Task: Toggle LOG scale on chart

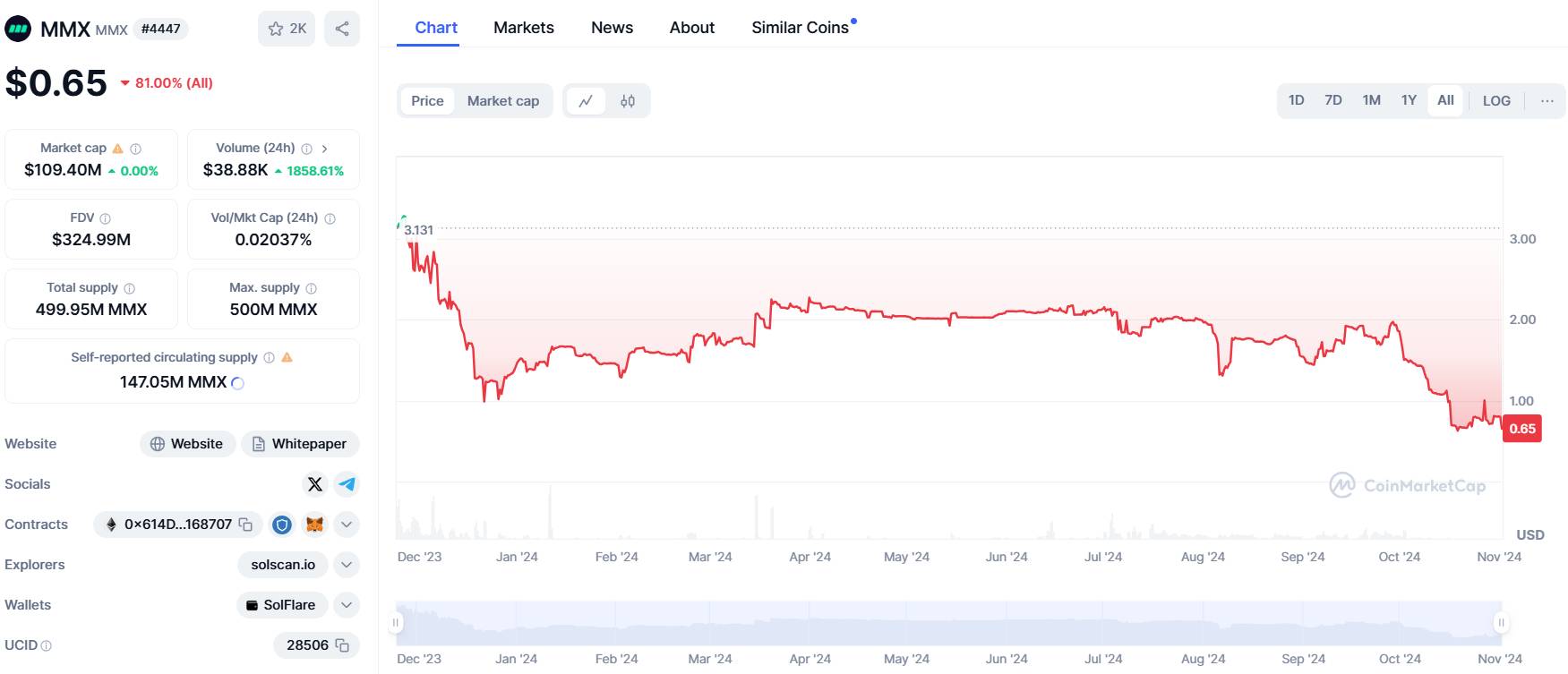Action: point(1496,100)
